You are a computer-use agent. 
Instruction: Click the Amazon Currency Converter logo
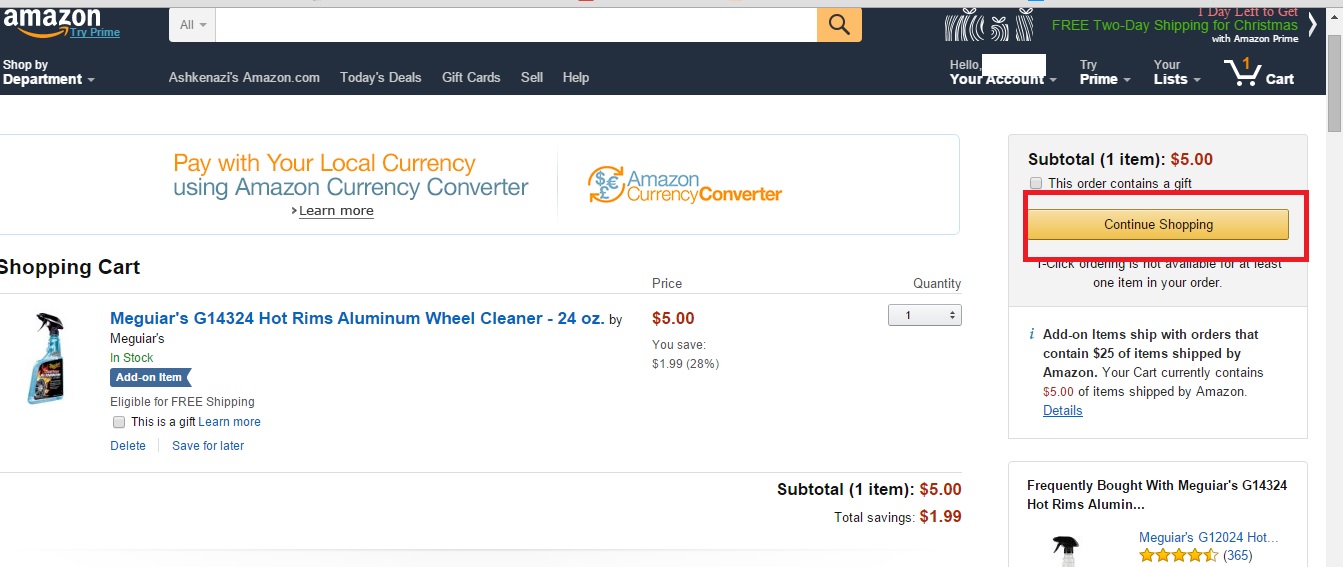pos(685,184)
